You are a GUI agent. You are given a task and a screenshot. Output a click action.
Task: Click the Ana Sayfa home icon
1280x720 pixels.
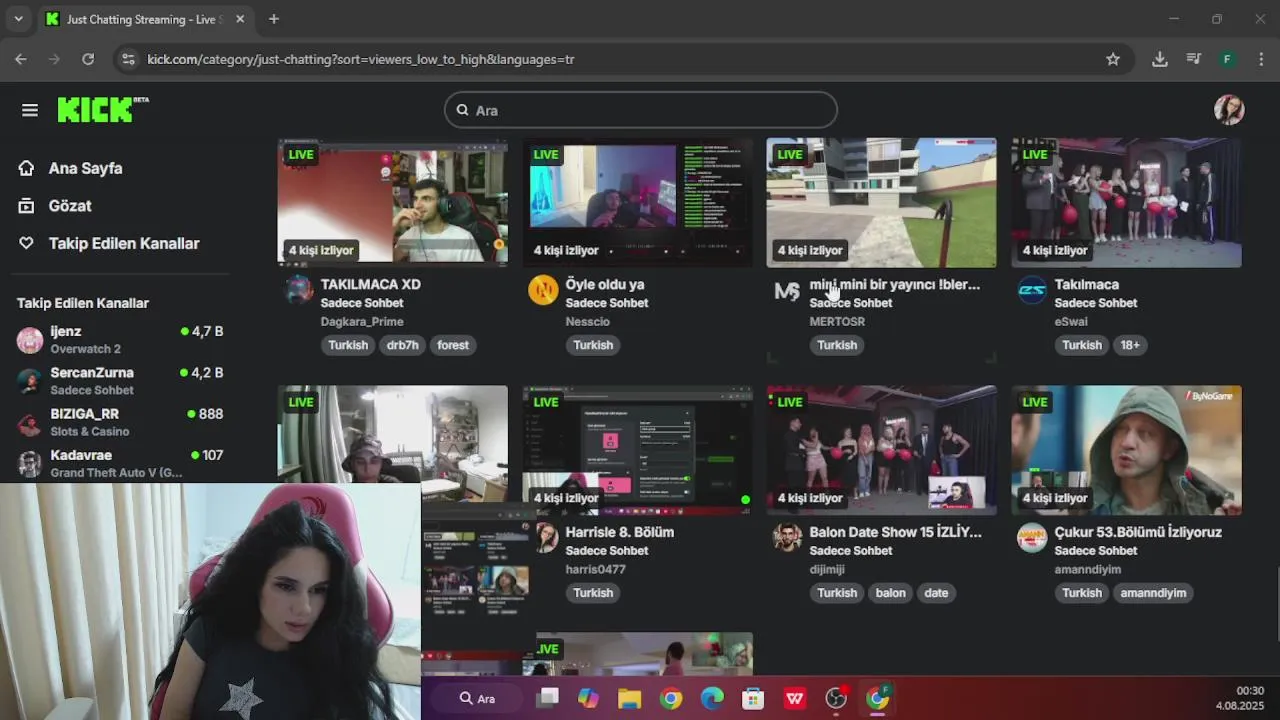coord(26,168)
